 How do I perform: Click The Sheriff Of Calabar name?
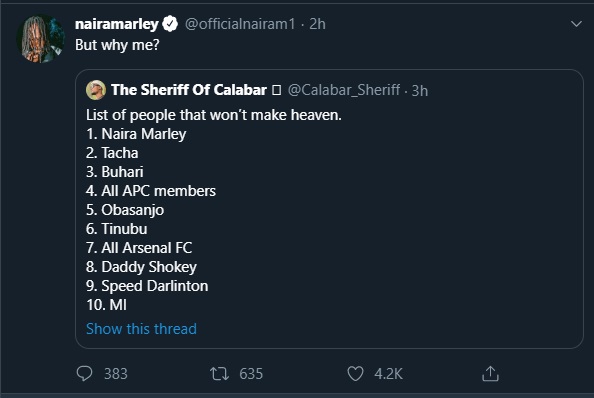pyautogui.click(x=189, y=90)
